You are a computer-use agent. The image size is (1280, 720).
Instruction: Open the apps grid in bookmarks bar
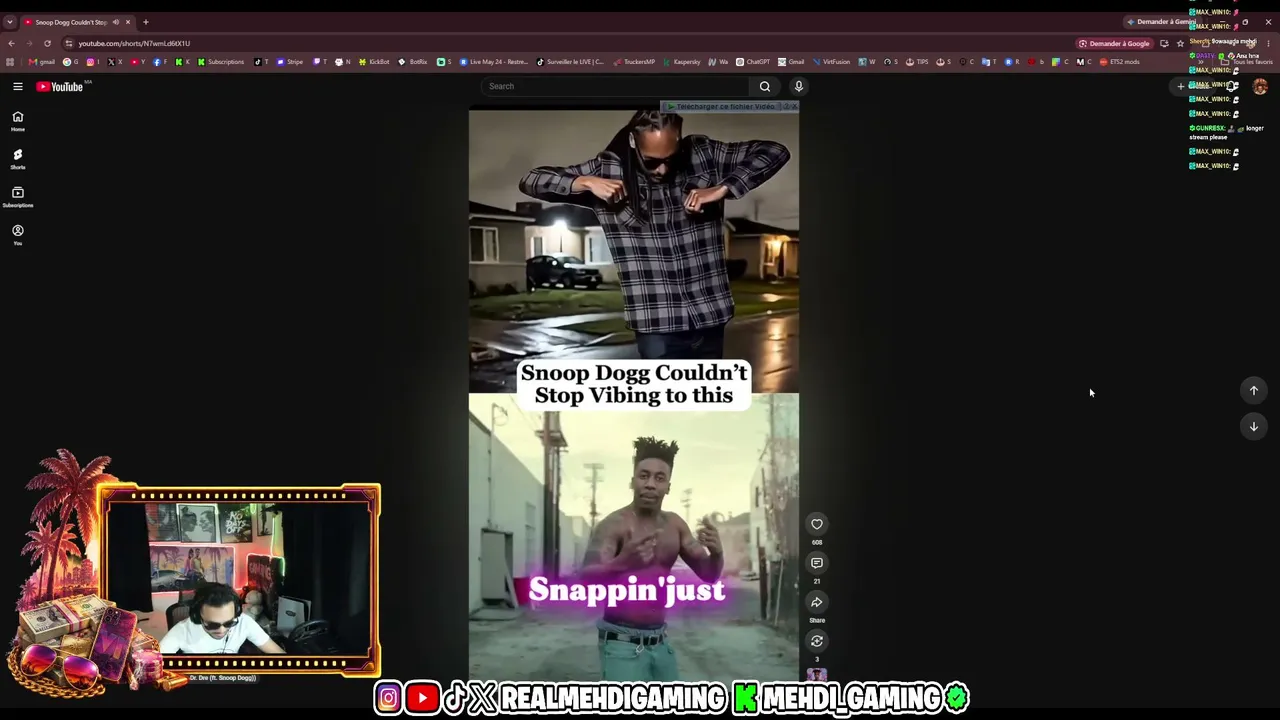[11, 62]
